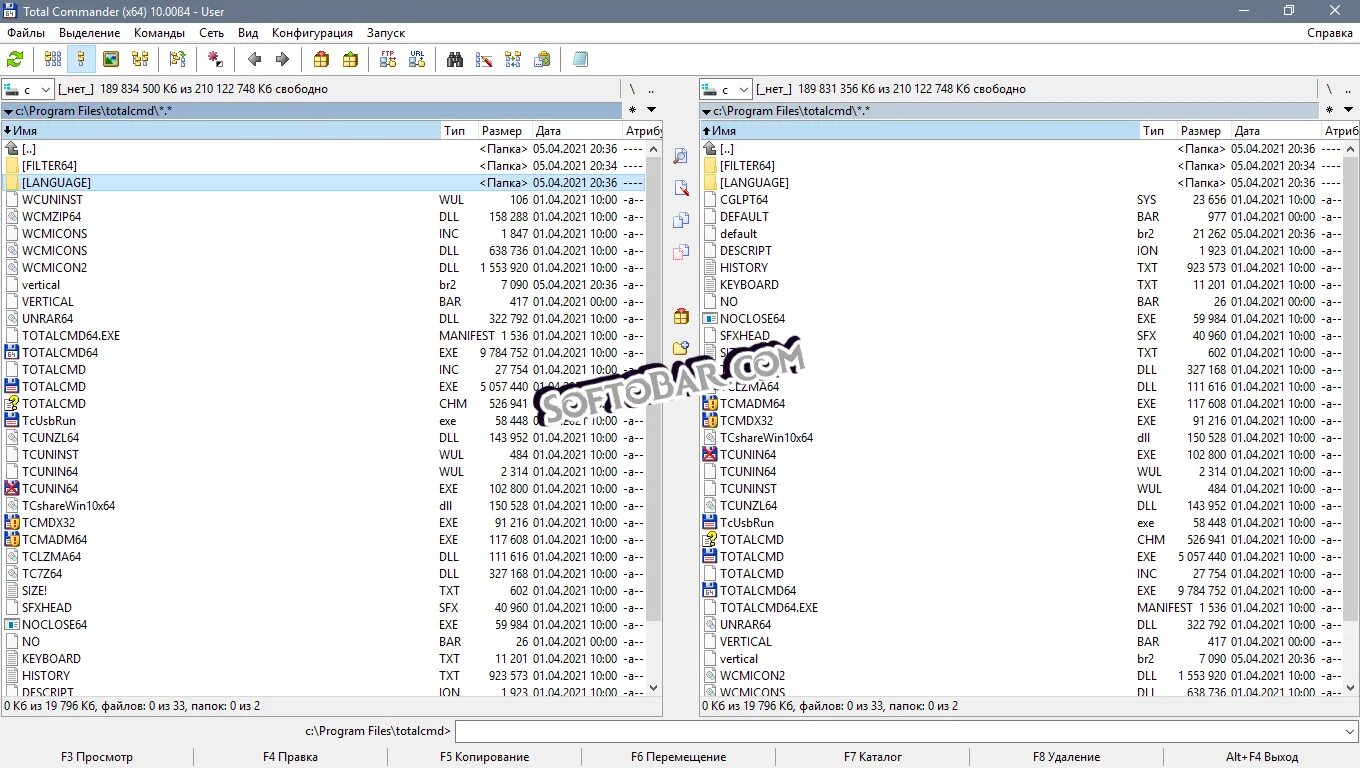Open the URL new FTP connection icon

tap(417, 59)
